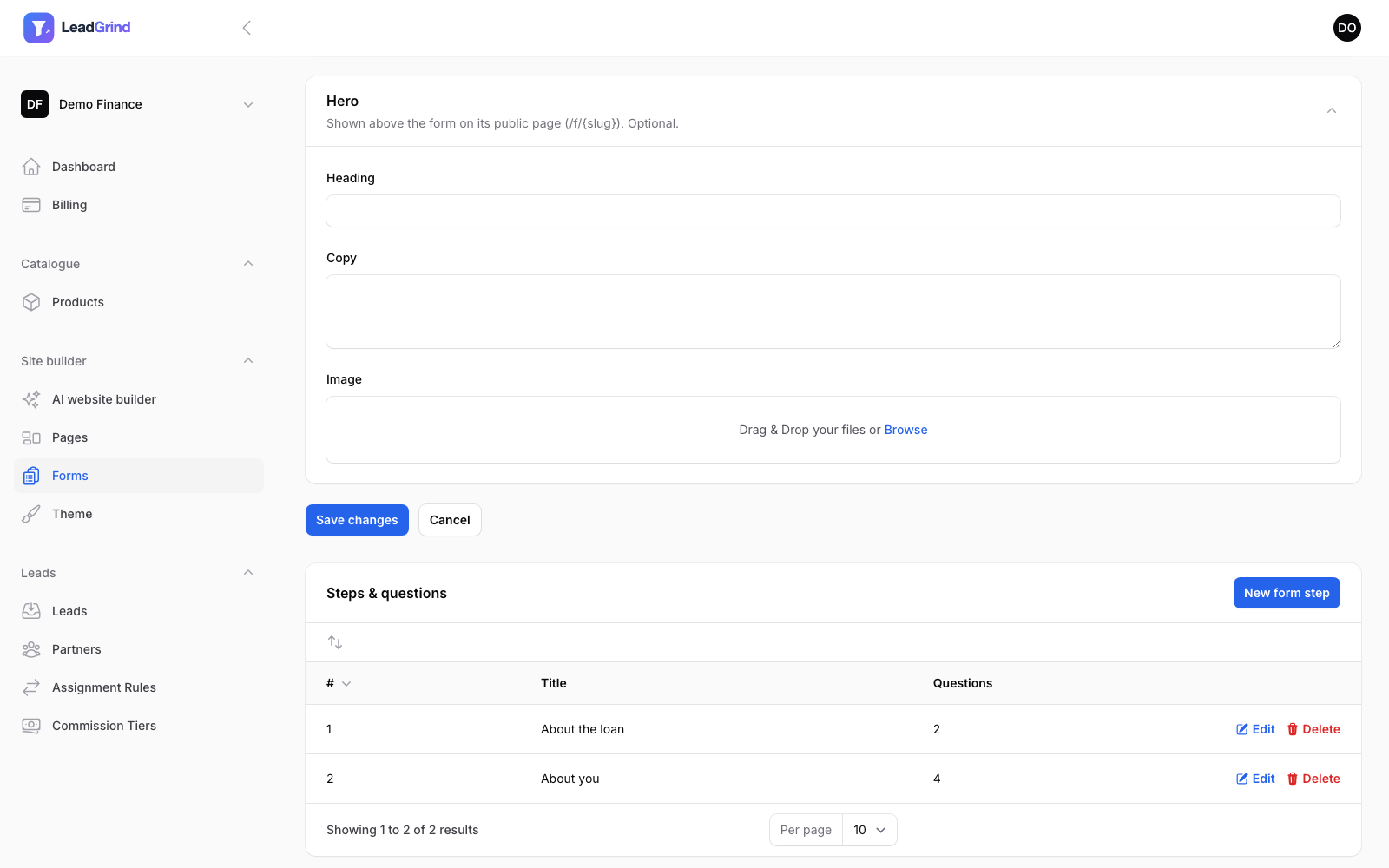Edit the About the loan step
This screenshot has height=868, width=1389.
[1255, 729]
